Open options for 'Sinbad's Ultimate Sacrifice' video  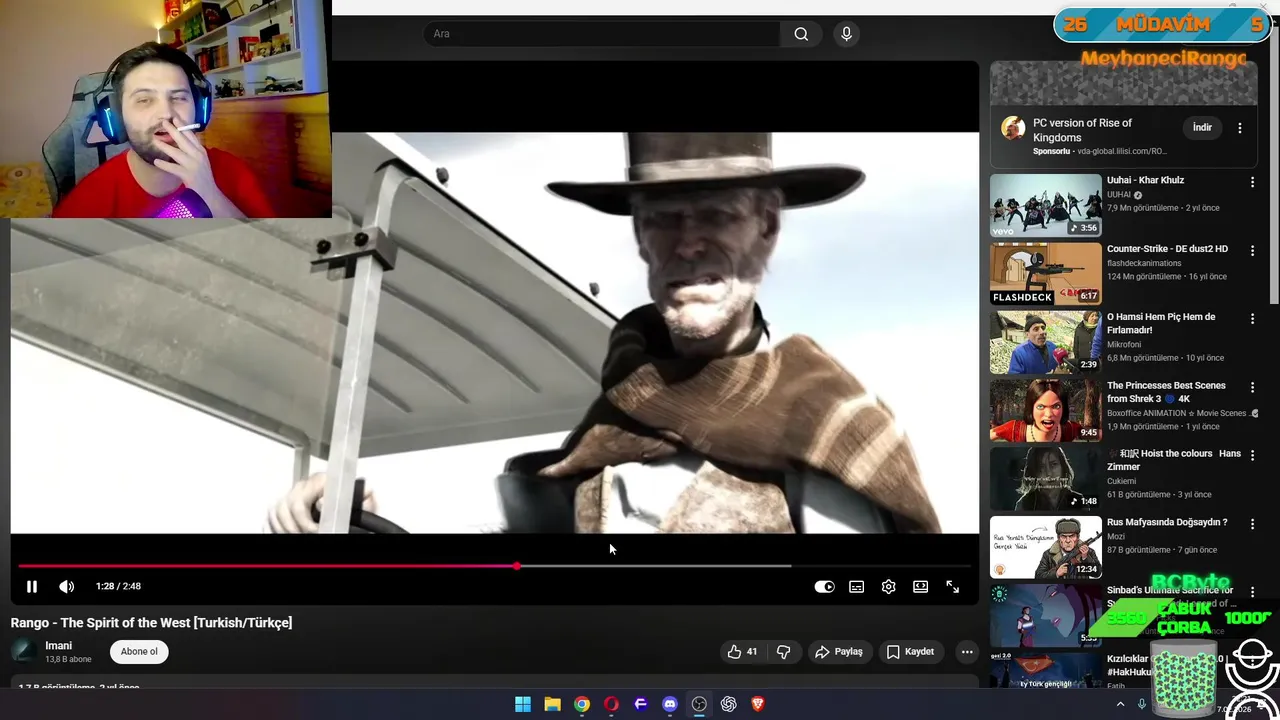(1252, 592)
